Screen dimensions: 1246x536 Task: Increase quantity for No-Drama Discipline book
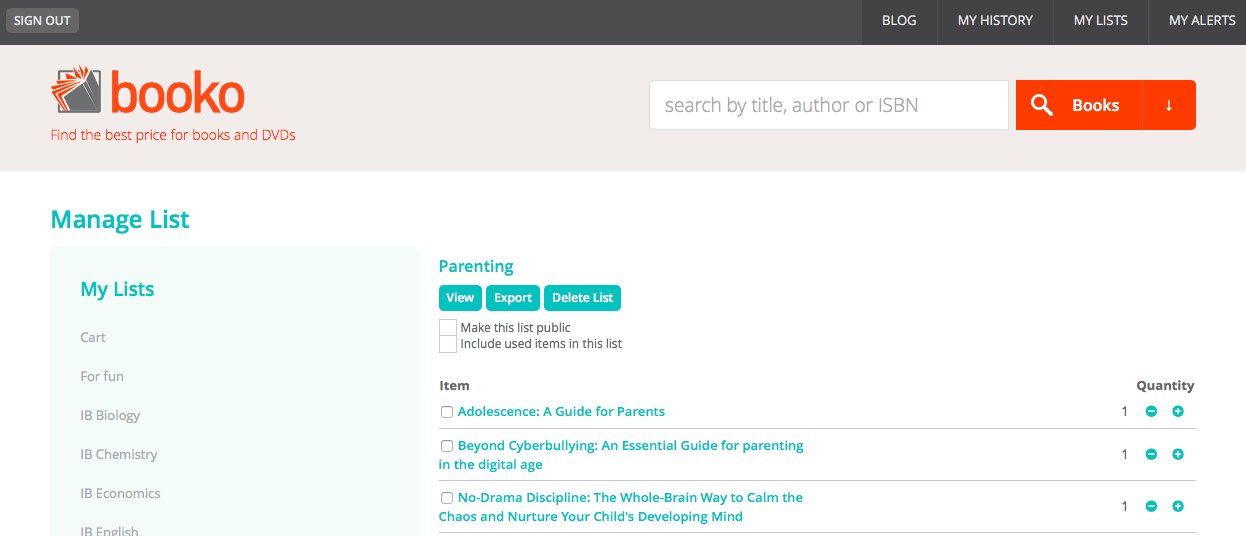point(1178,507)
